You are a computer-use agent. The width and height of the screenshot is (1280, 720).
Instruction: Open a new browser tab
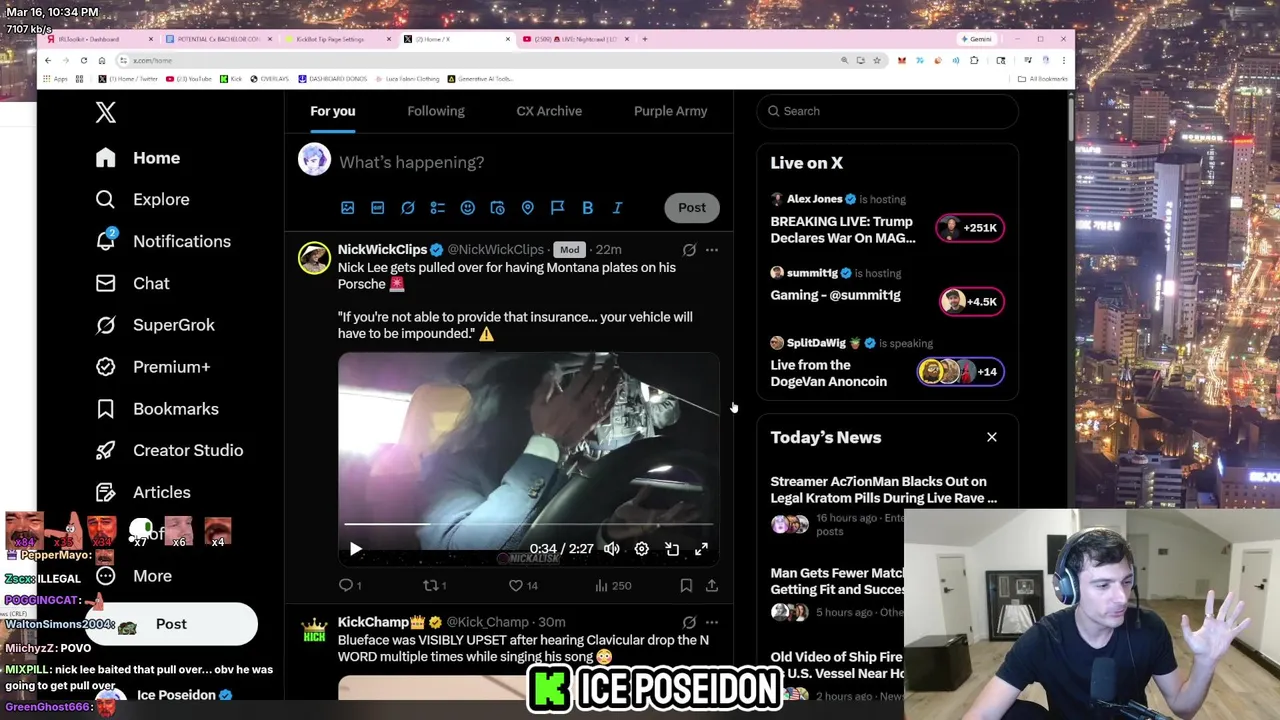coord(645,39)
